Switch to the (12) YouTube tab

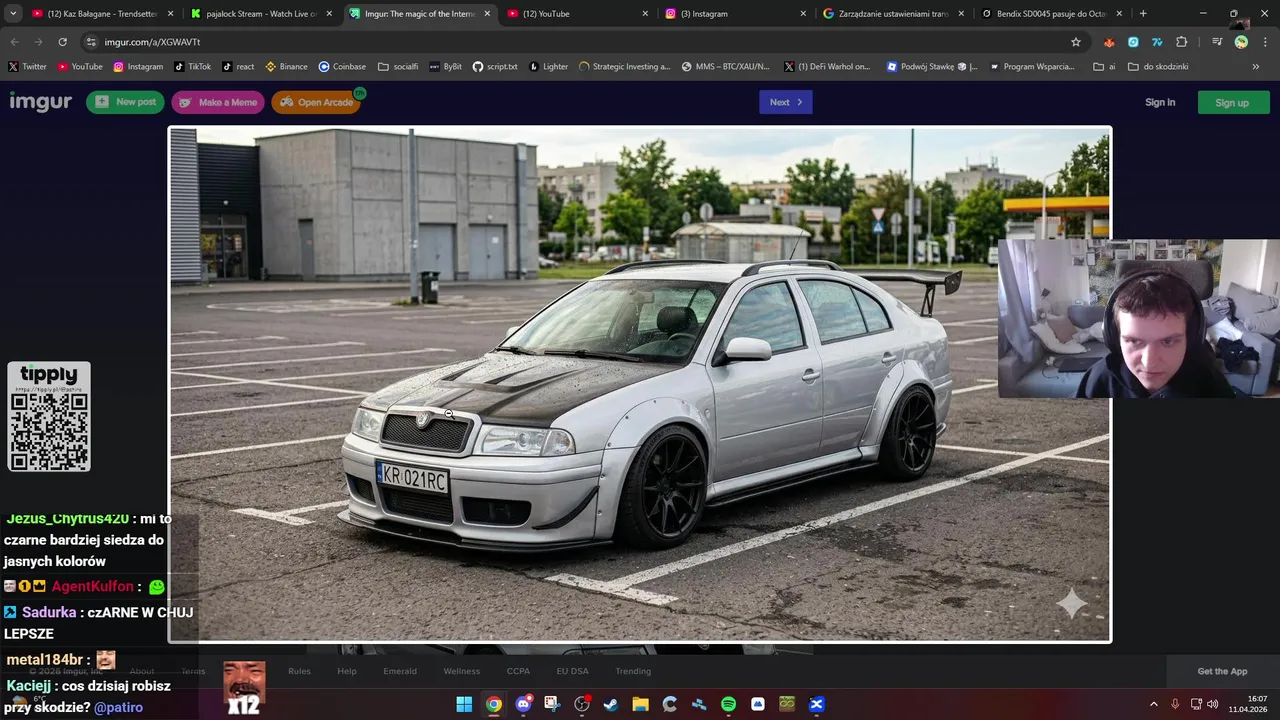tap(576, 14)
